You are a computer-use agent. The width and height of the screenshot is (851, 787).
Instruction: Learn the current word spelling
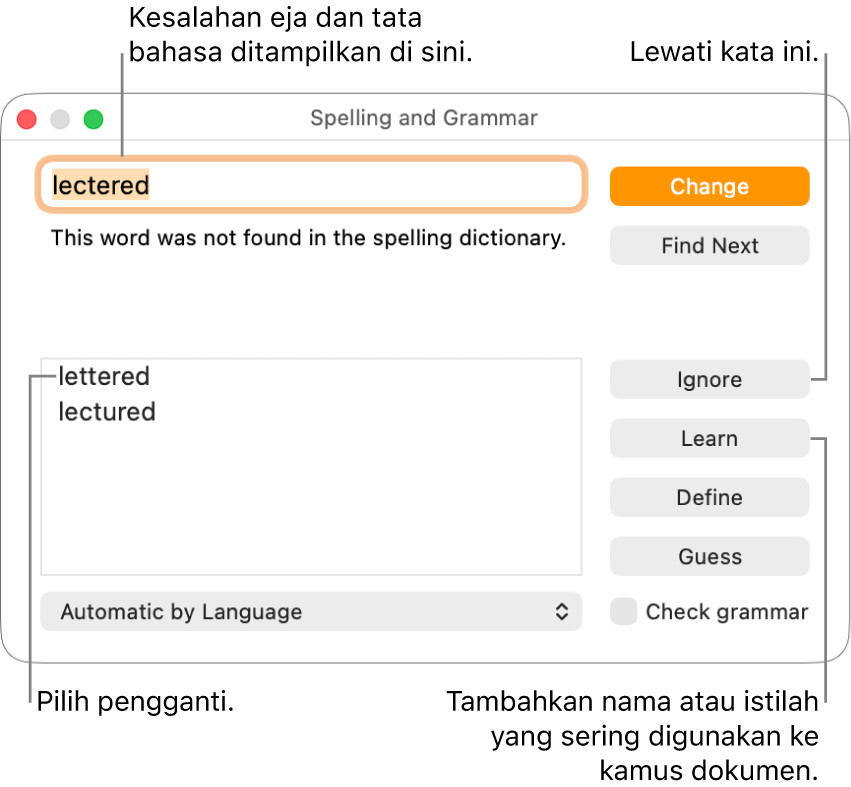tap(709, 438)
